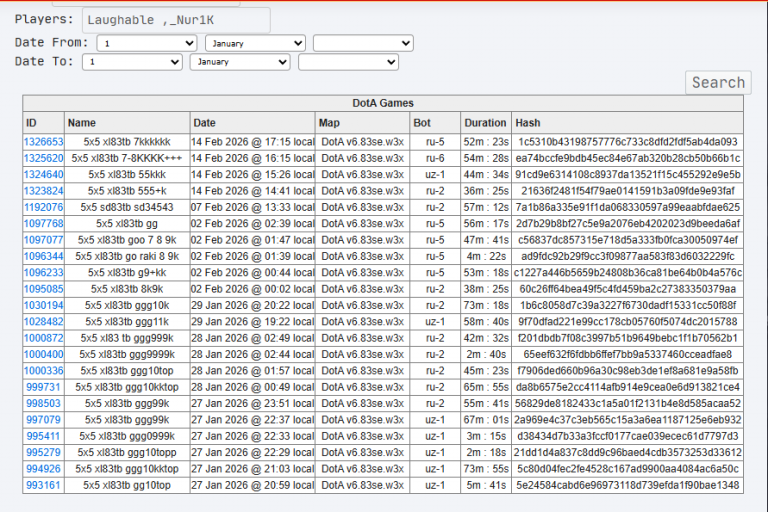Select hash starting with da8b6575
Image resolution: width=768 pixels, height=512 pixels.
pos(627,387)
